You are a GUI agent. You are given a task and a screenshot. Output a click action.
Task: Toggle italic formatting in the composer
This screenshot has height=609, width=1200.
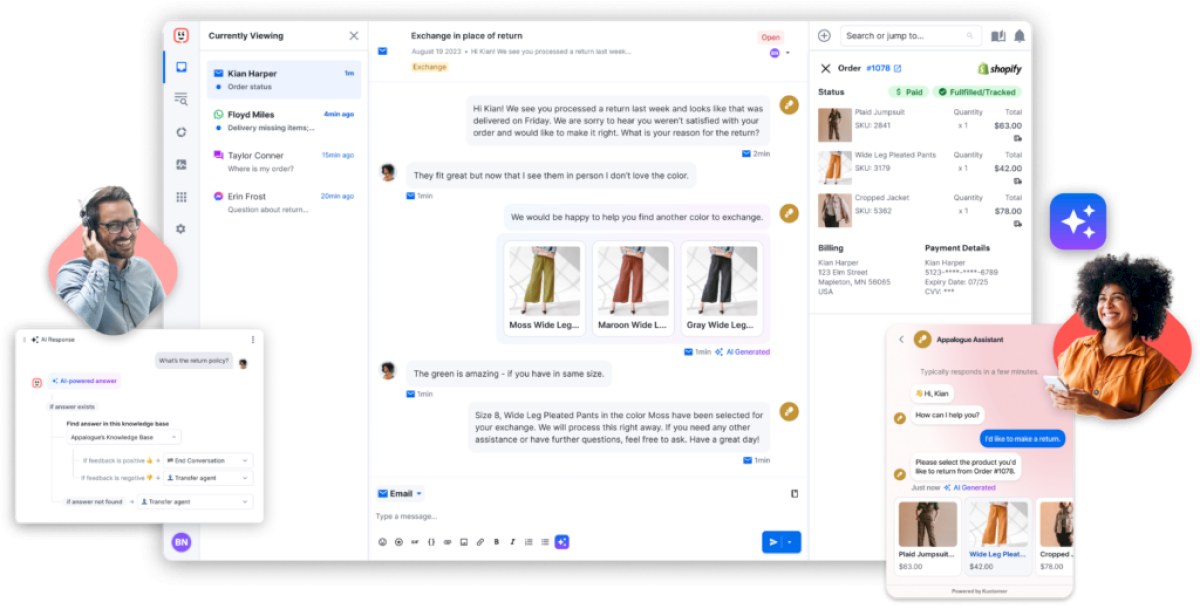click(511, 541)
